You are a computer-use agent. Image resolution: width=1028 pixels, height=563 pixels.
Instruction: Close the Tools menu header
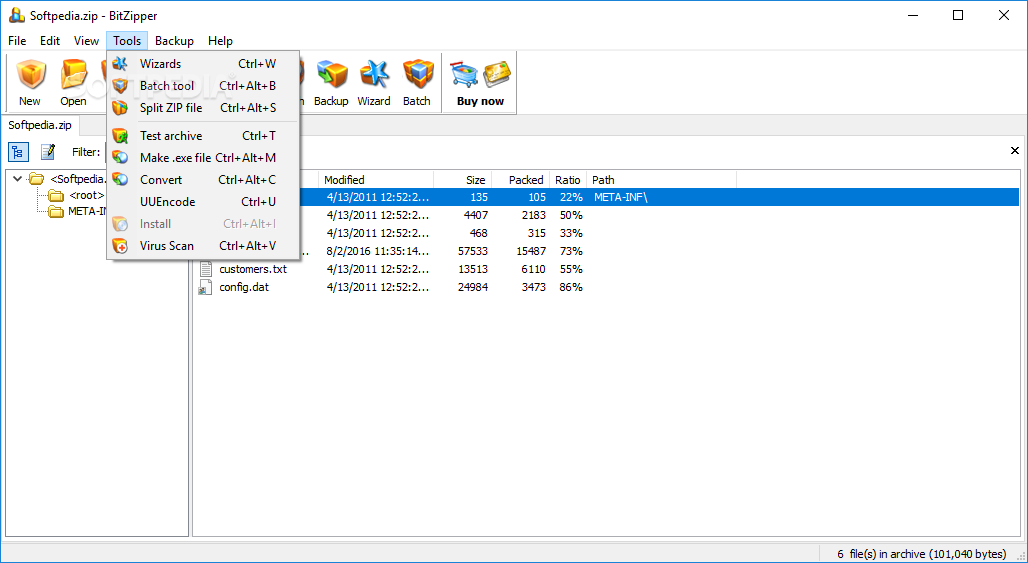click(x=127, y=41)
